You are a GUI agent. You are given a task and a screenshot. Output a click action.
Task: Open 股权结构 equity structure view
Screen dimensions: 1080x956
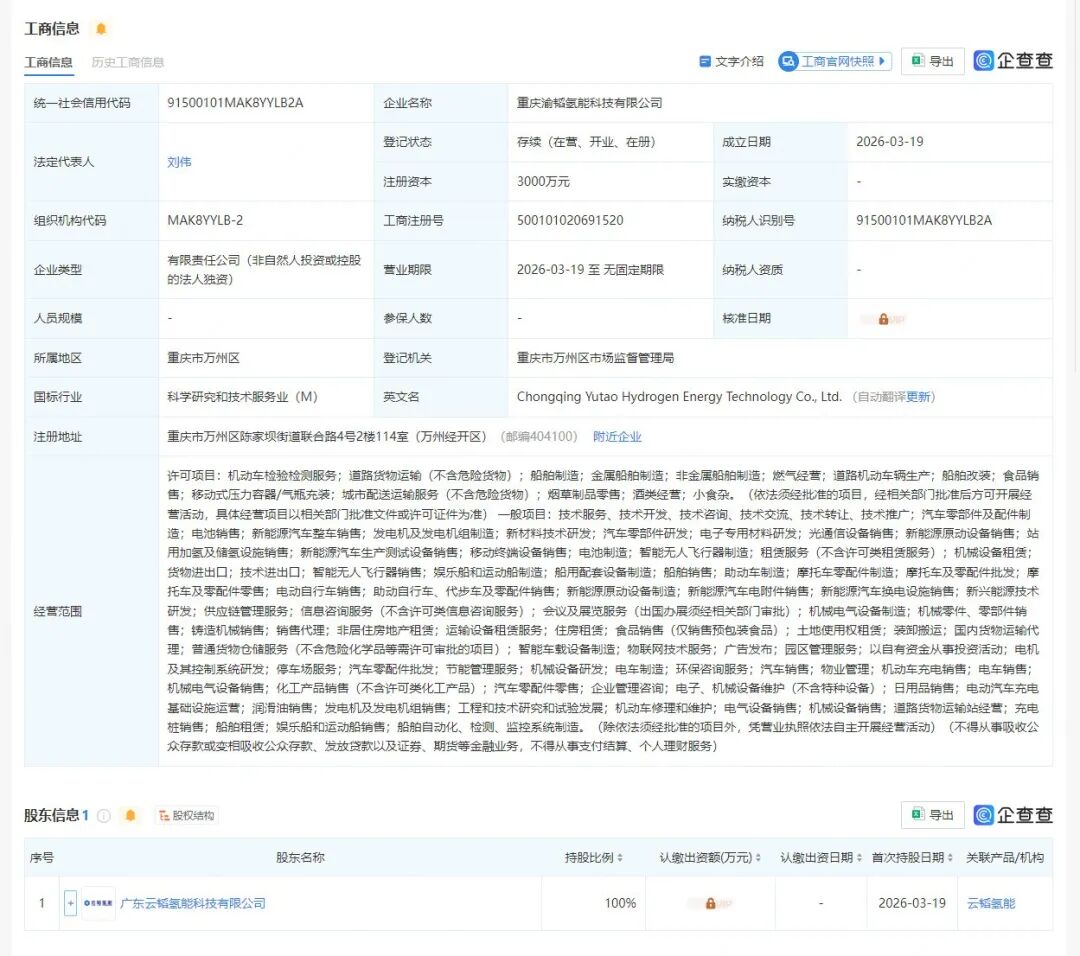click(186, 815)
